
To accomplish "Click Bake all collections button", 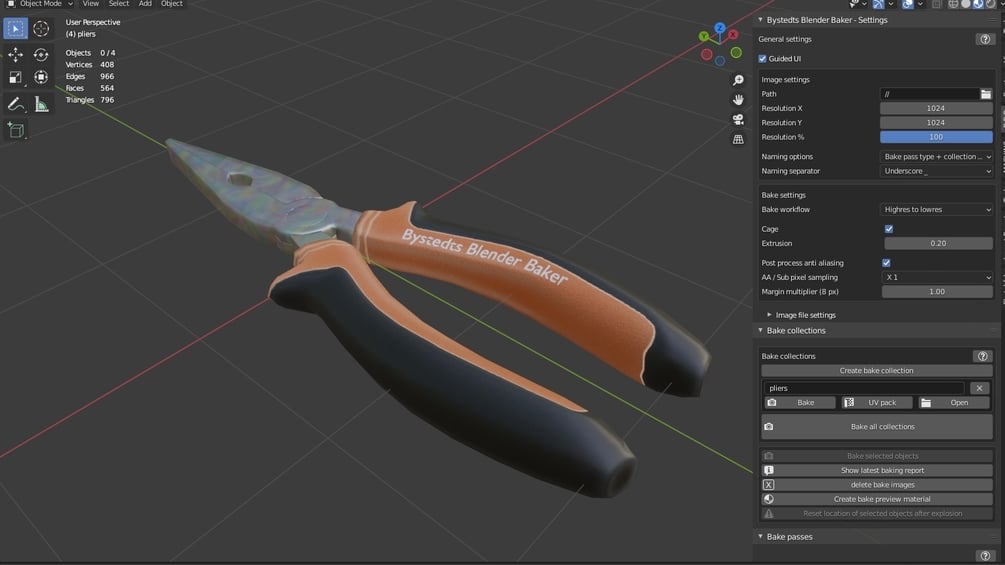I will point(876,427).
